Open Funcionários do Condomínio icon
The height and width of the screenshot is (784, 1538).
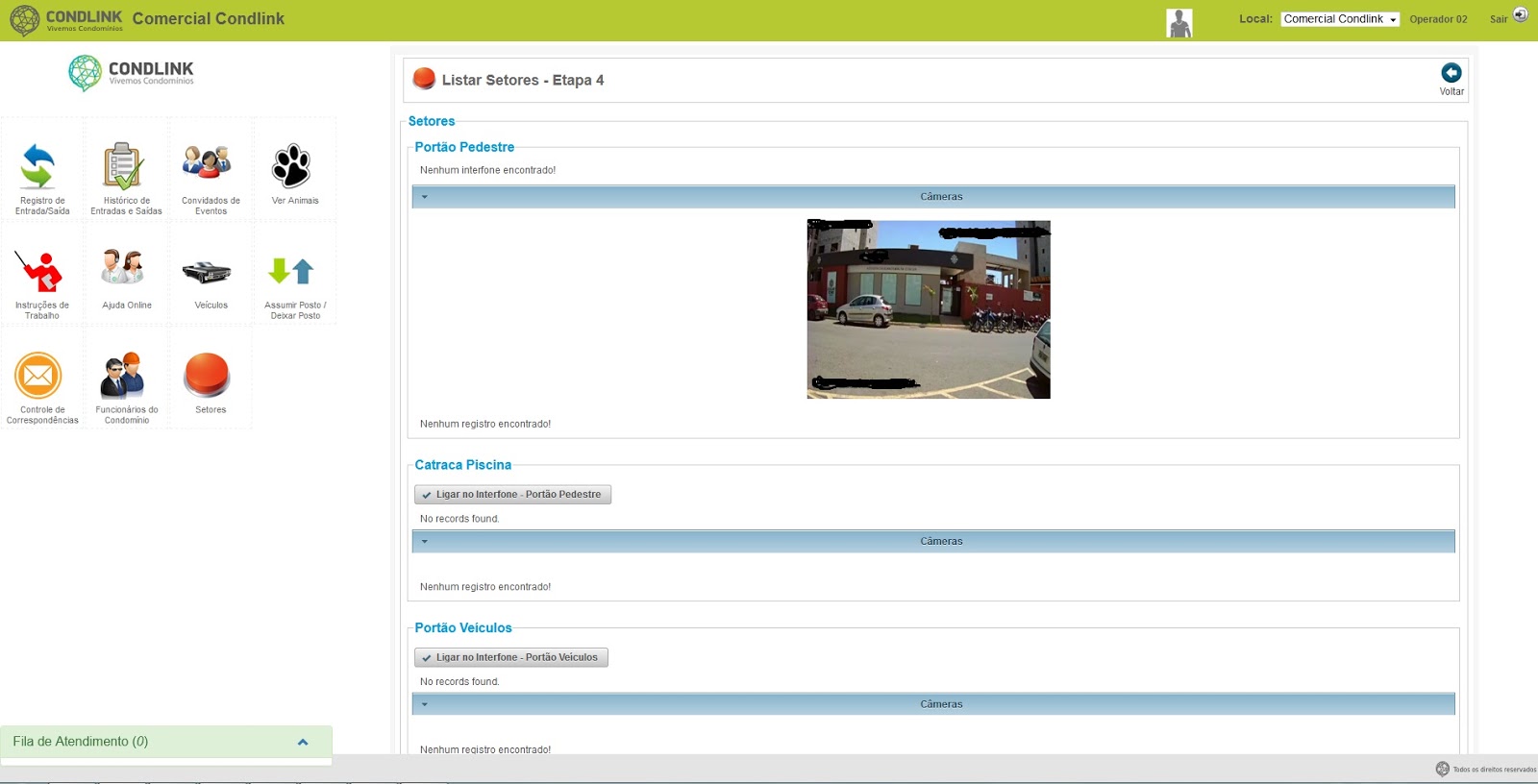123,376
